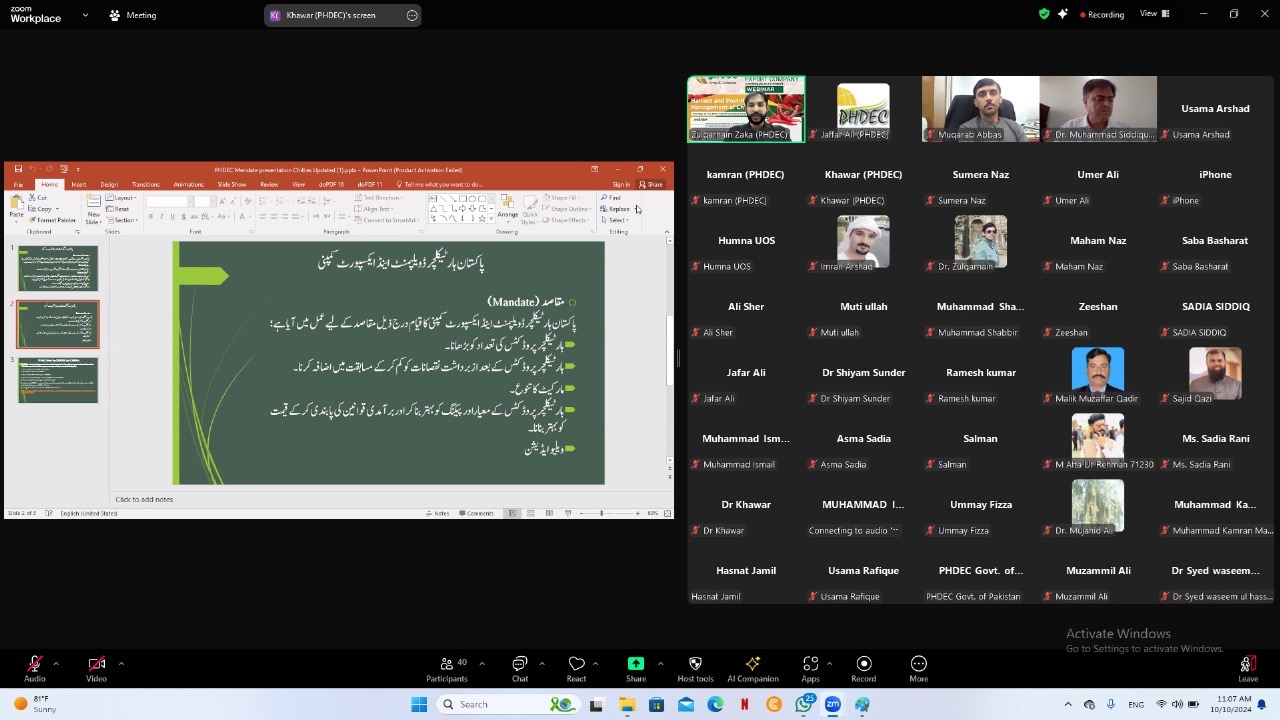Turn on the camera with Video button
This screenshot has width=1280, height=720.
(x=96, y=668)
